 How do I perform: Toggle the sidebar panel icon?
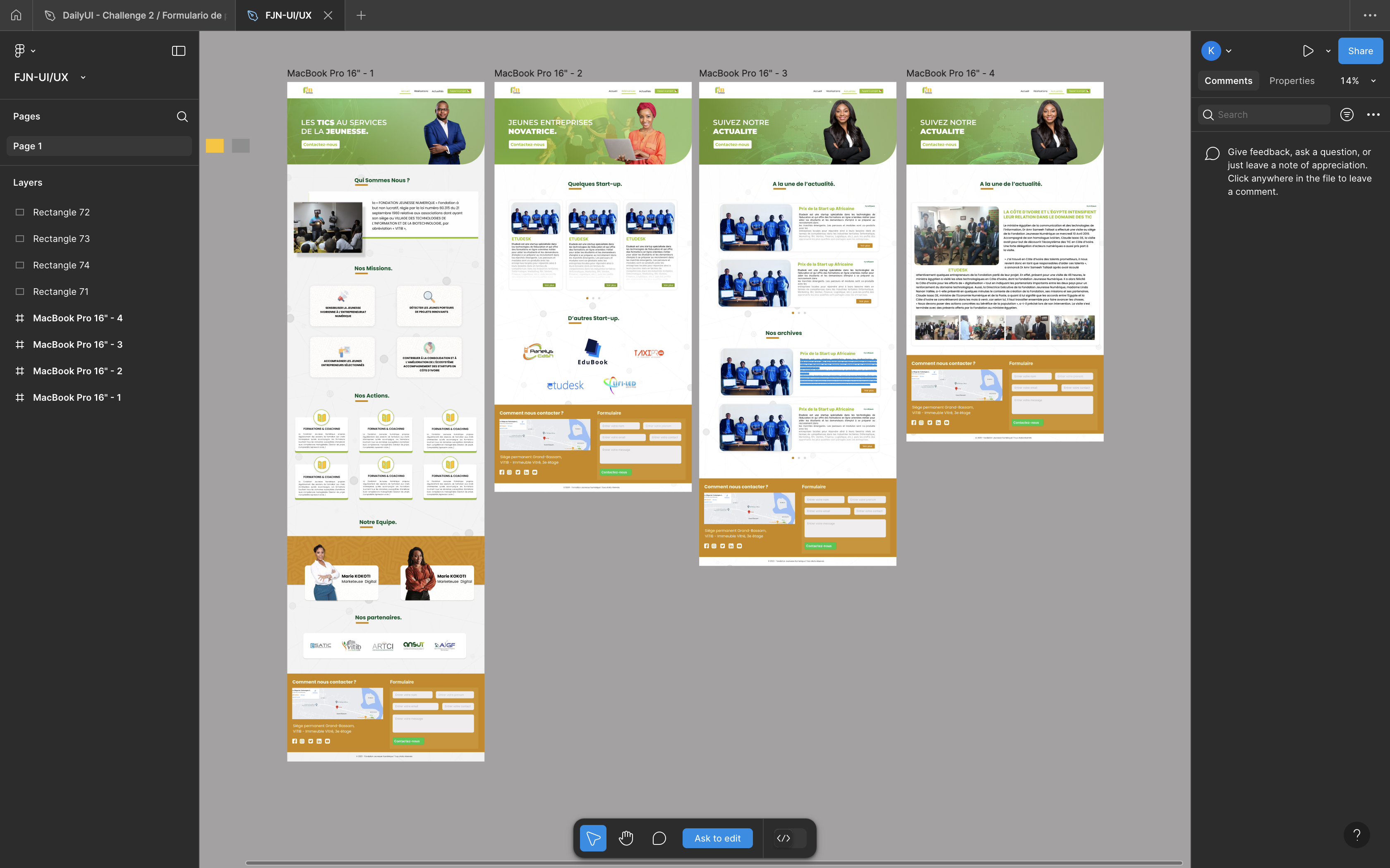pyautogui.click(x=179, y=51)
